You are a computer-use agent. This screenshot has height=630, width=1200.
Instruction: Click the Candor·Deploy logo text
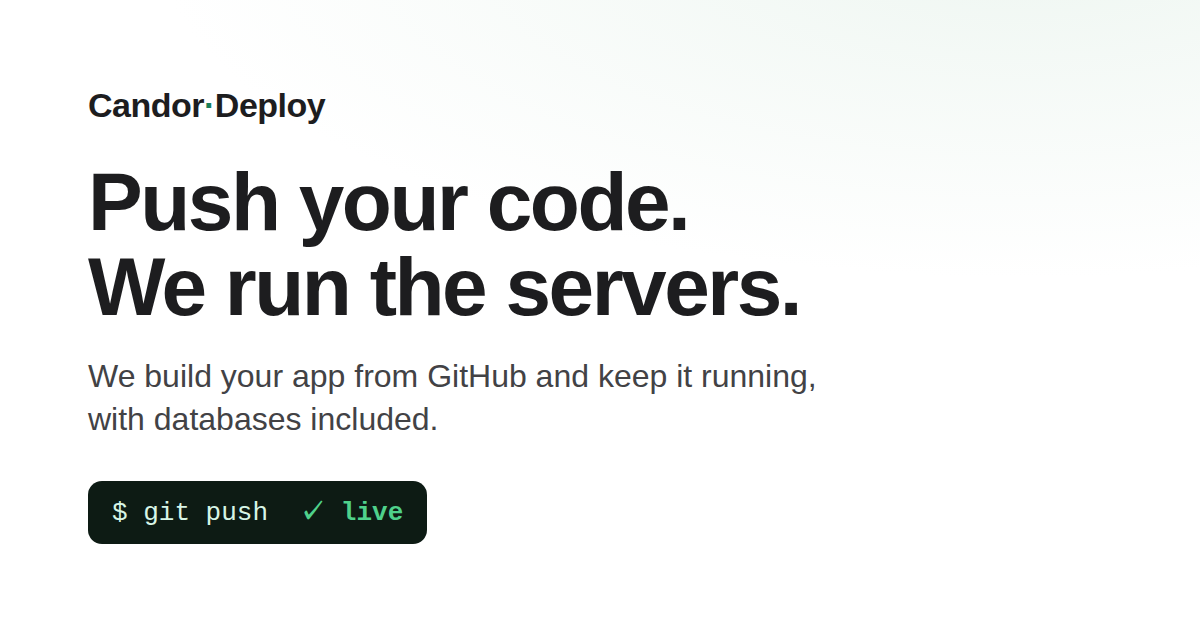tap(207, 106)
